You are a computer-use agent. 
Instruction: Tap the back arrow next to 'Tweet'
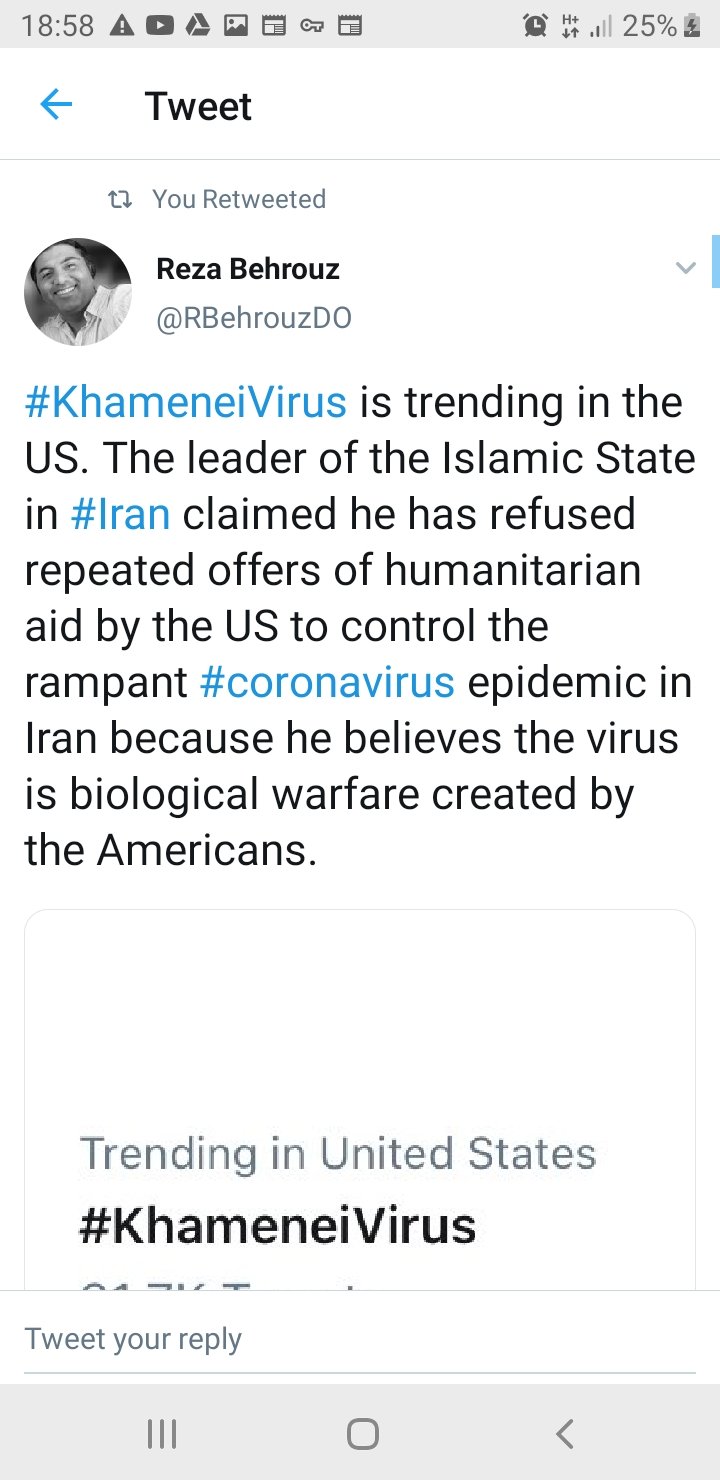click(x=57, y=104)
